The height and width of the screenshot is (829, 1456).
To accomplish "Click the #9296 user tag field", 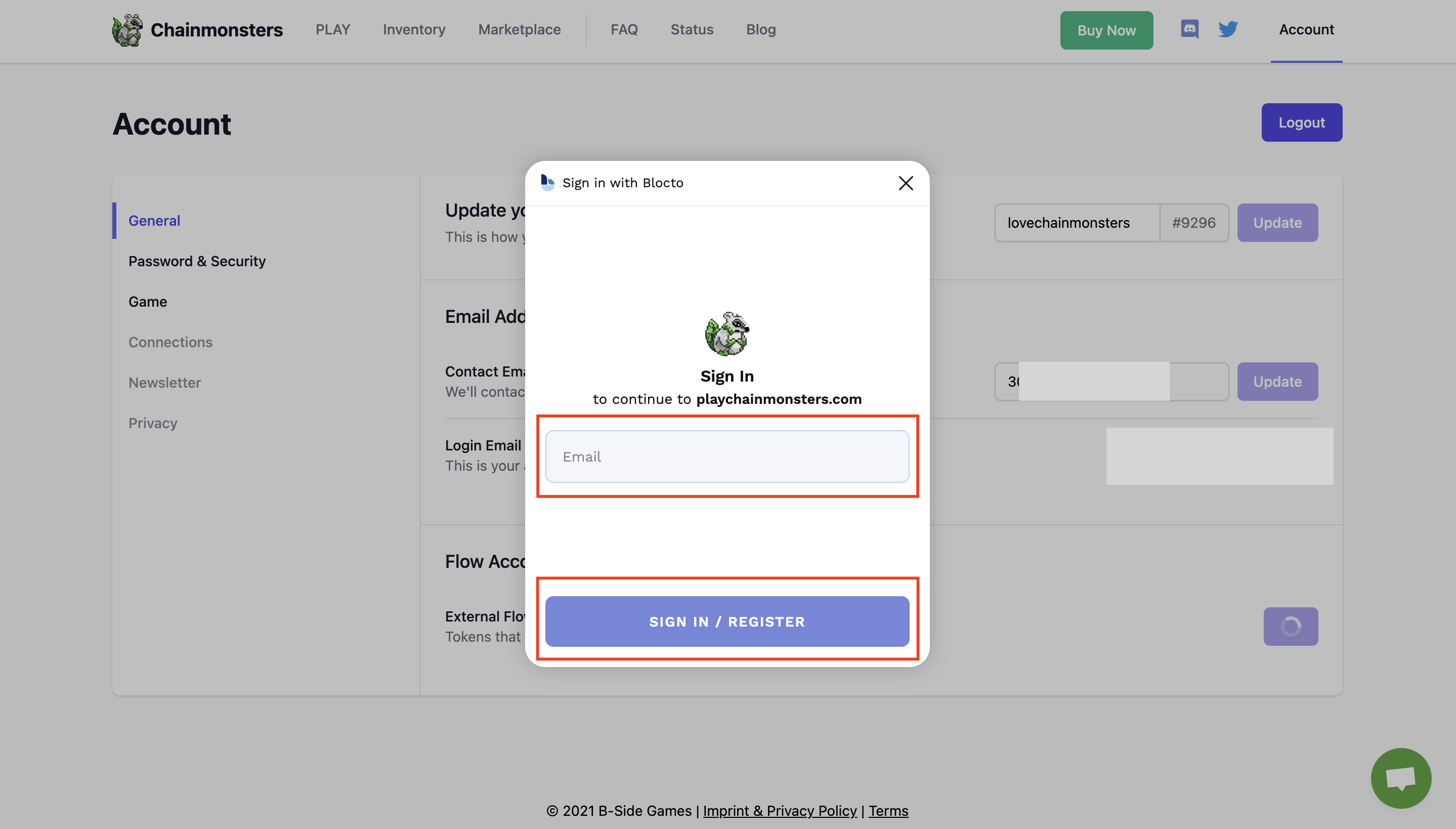I will point(1194,223).
